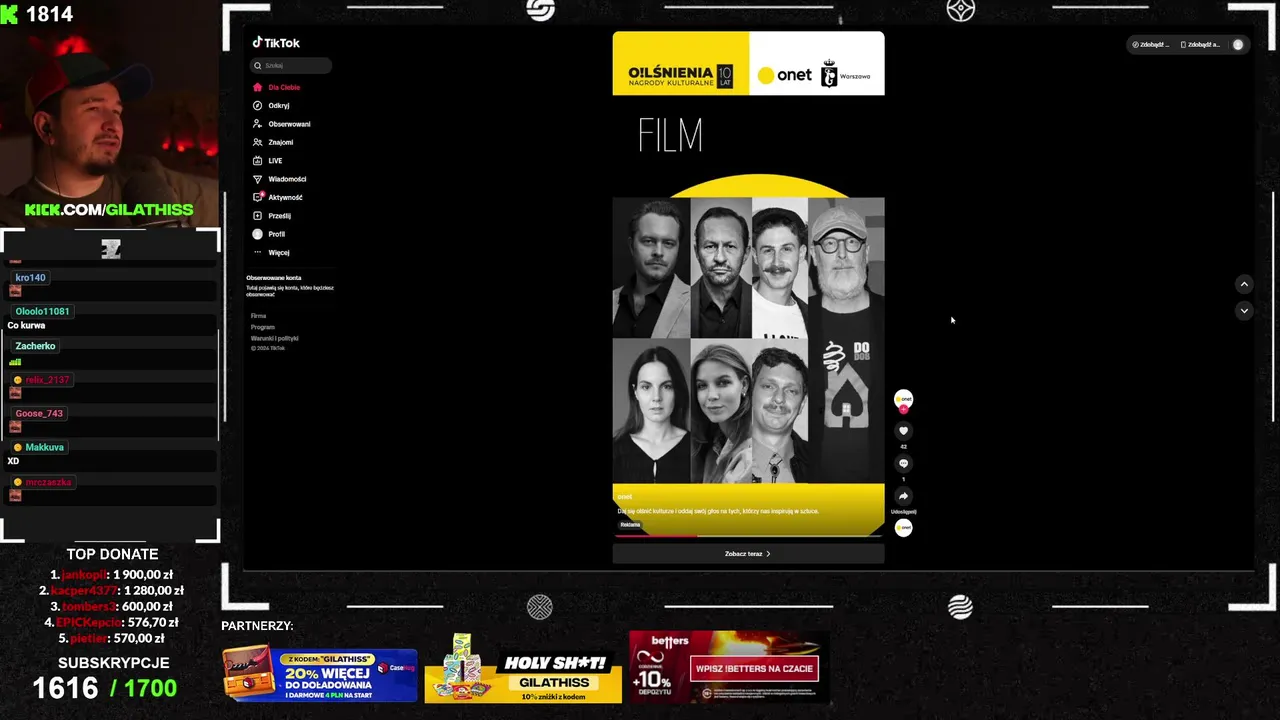
Task: Open the video comments
Action: coord(903,464)
